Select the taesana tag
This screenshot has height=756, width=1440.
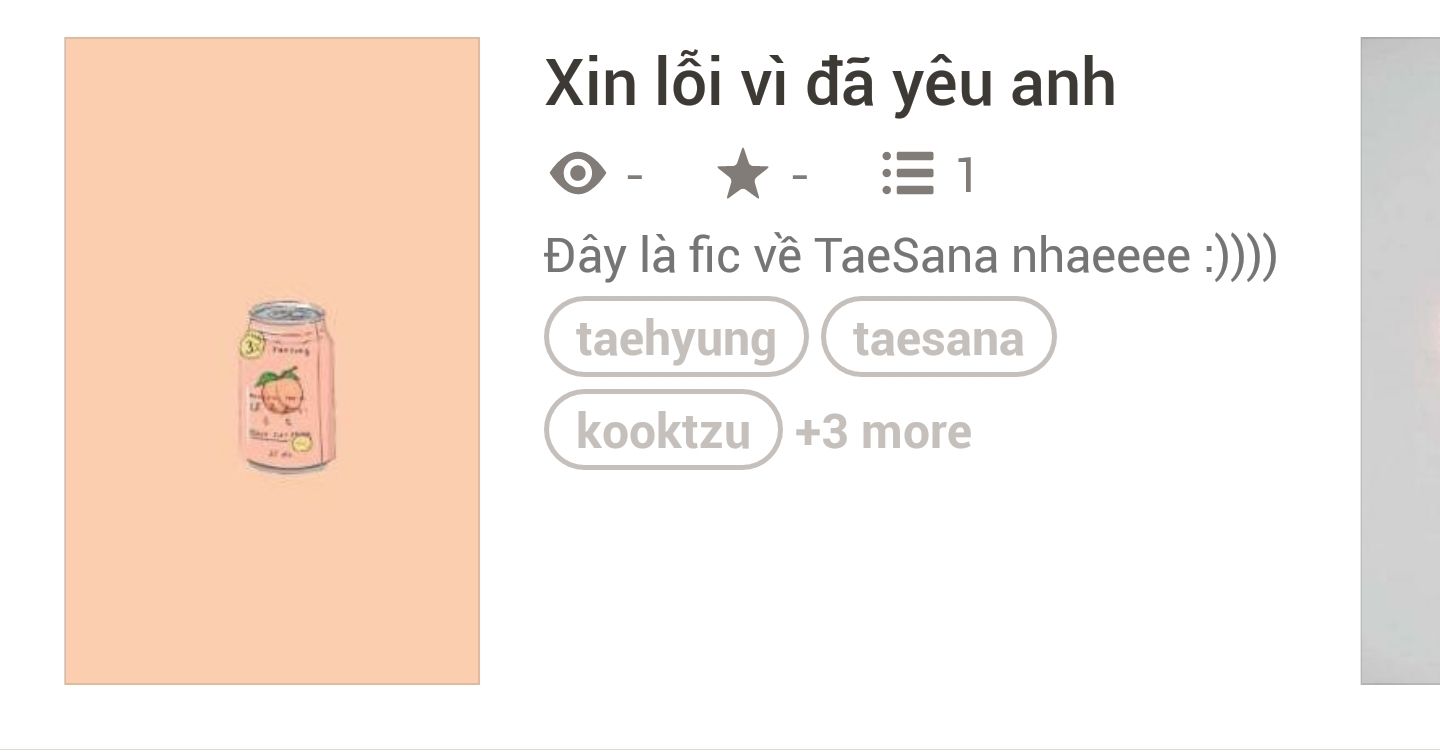(938, 337)
